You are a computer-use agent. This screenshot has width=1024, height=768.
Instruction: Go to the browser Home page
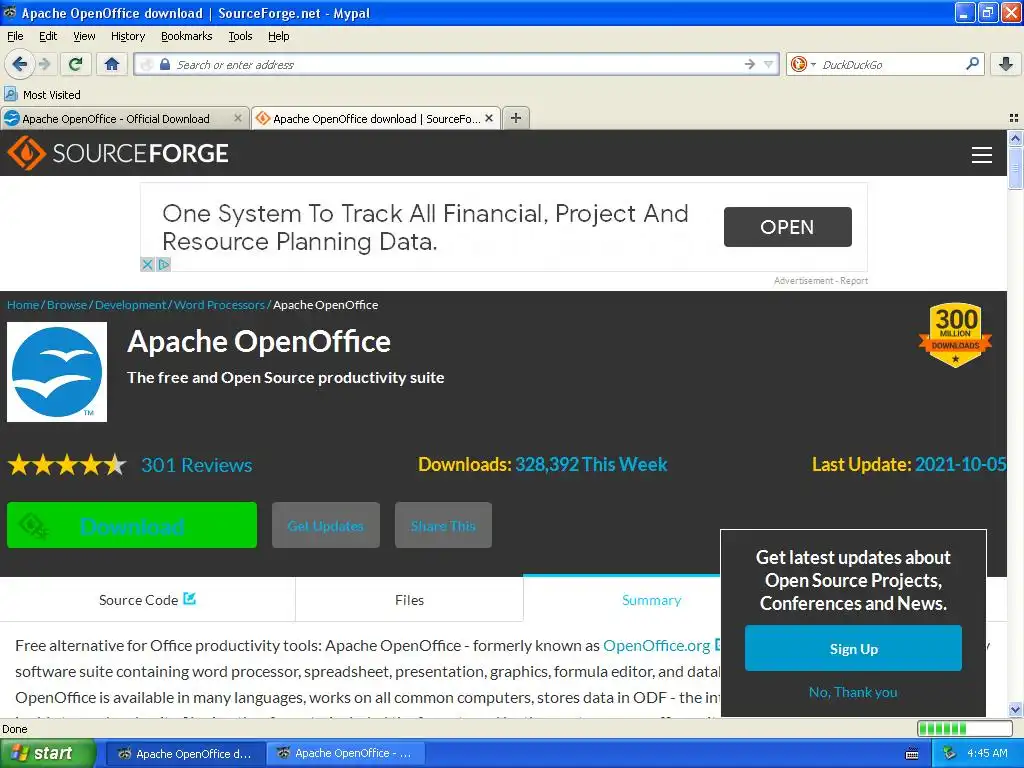point(112,64)
